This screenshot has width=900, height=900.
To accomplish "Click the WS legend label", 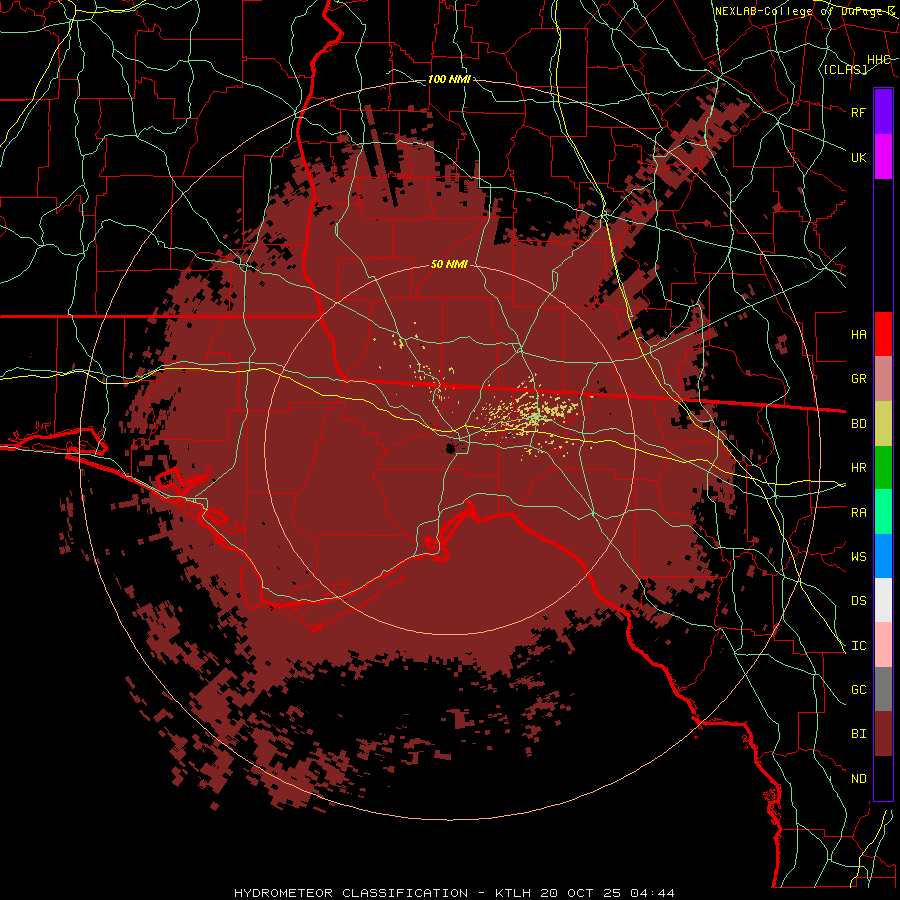I will (859, 557).
